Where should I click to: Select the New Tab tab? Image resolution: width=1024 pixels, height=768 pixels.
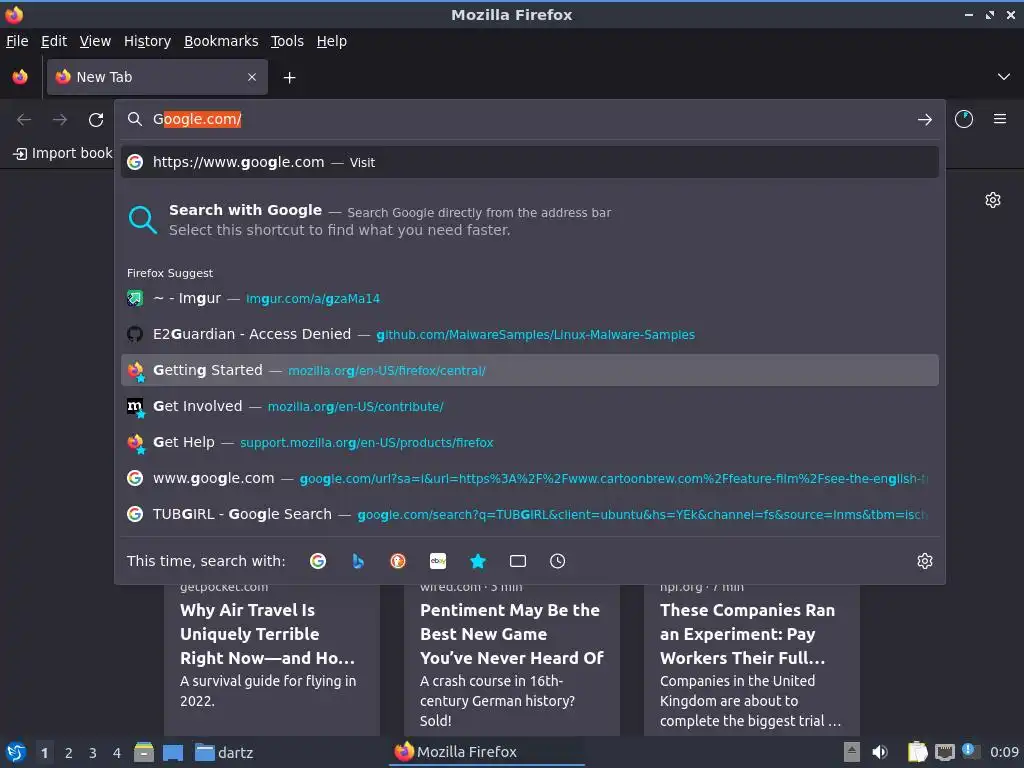(x=157, y=77)
